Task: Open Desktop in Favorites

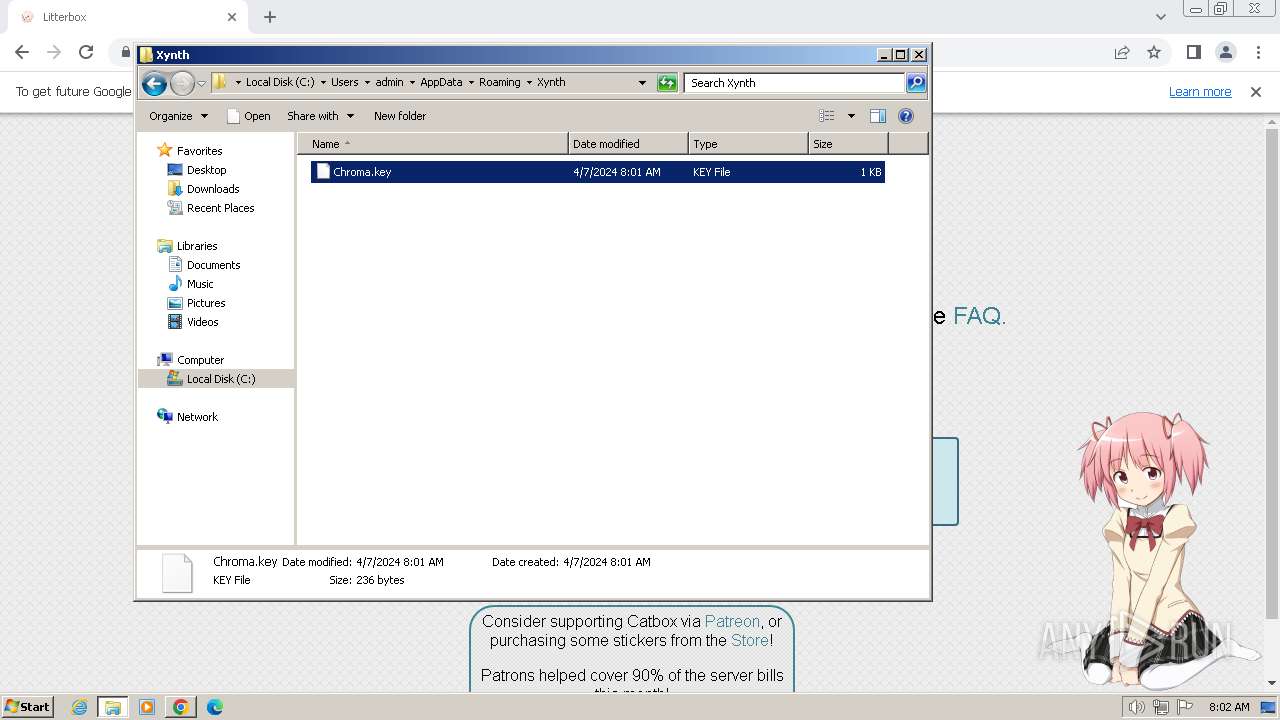Action: 206,170
